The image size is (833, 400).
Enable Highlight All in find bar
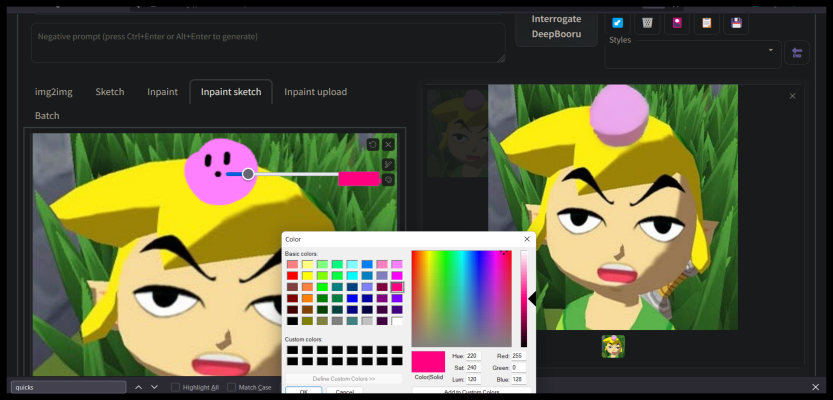(x=175, y=387)
